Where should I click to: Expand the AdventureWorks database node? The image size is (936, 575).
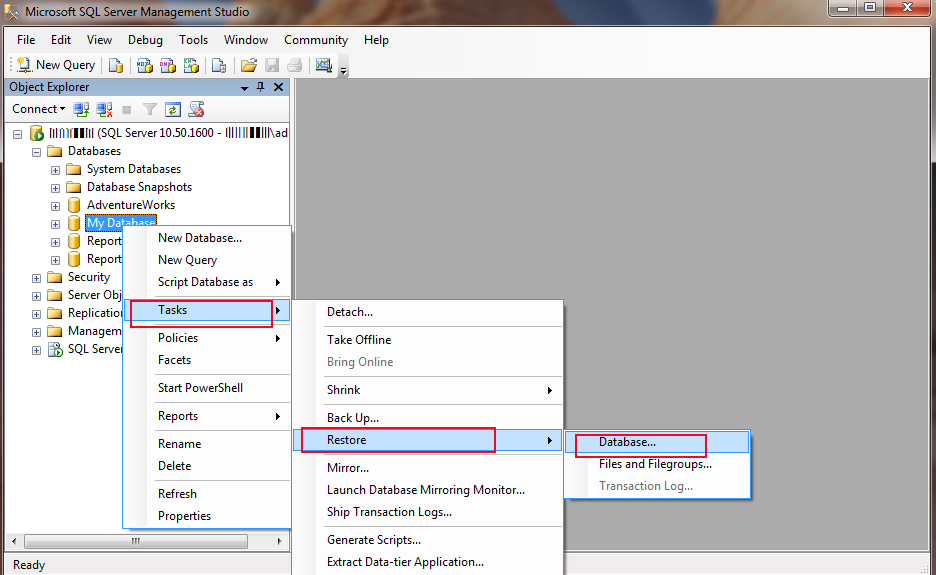coord(55,207)
